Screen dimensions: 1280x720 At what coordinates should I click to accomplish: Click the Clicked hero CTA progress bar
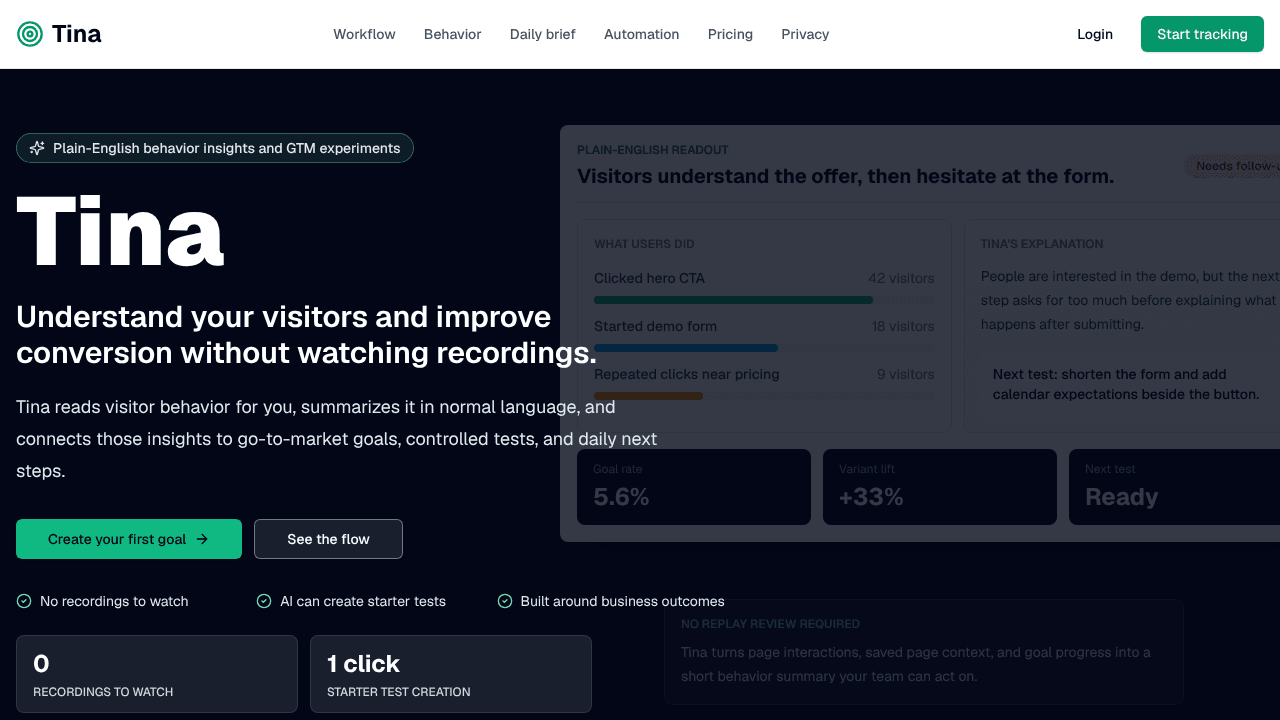764,300
